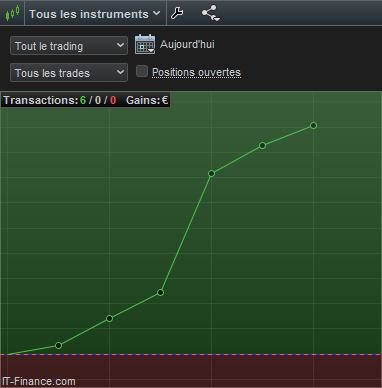382x388 pixels.
Task: Select the first trade point on curve
Action: point(58,345)
